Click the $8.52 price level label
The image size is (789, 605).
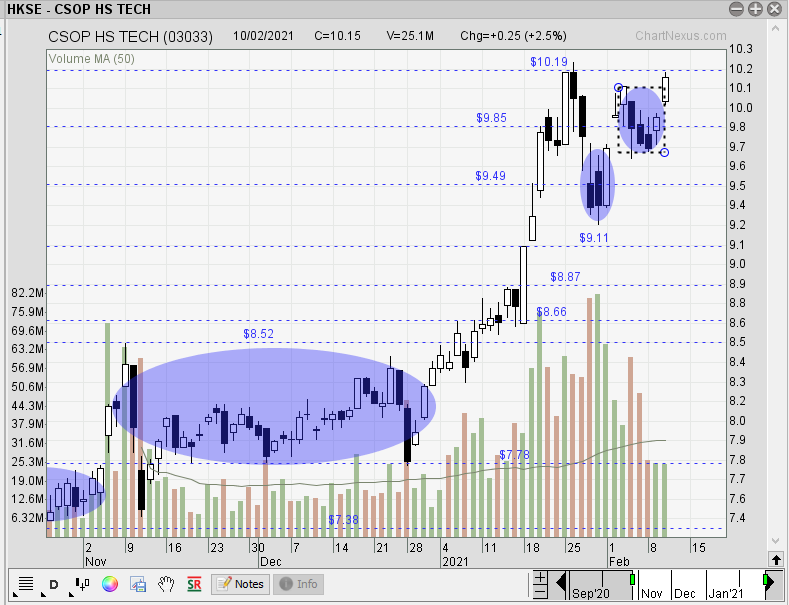point(258,334)
